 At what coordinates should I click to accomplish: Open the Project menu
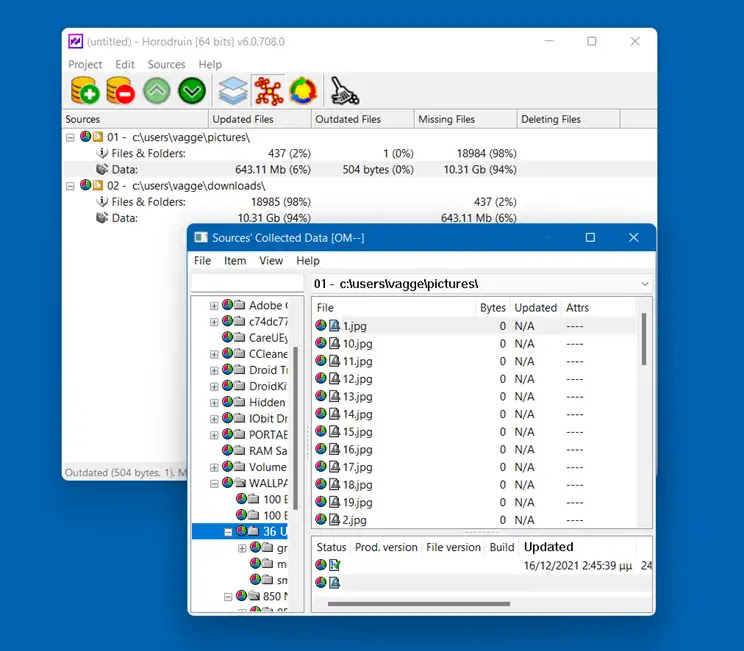85,64
